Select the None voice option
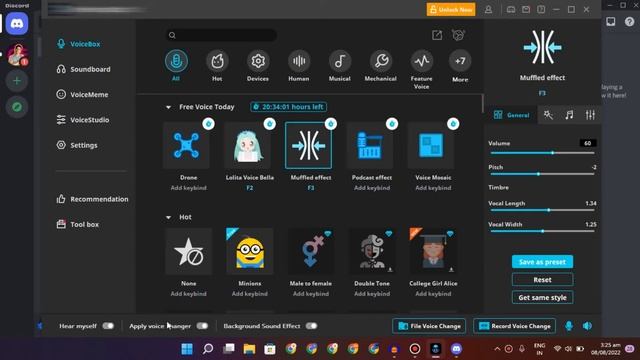 pos(189,251)
